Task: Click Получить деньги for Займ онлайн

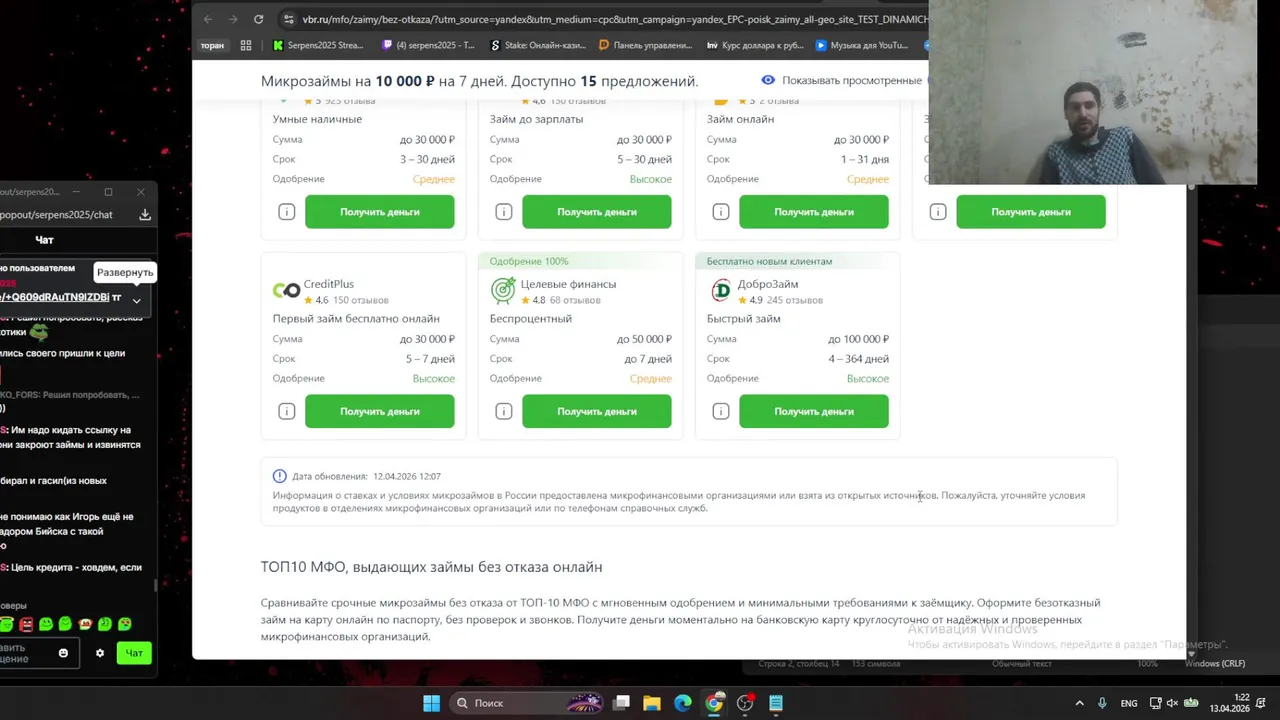Action: coord(814,212)
